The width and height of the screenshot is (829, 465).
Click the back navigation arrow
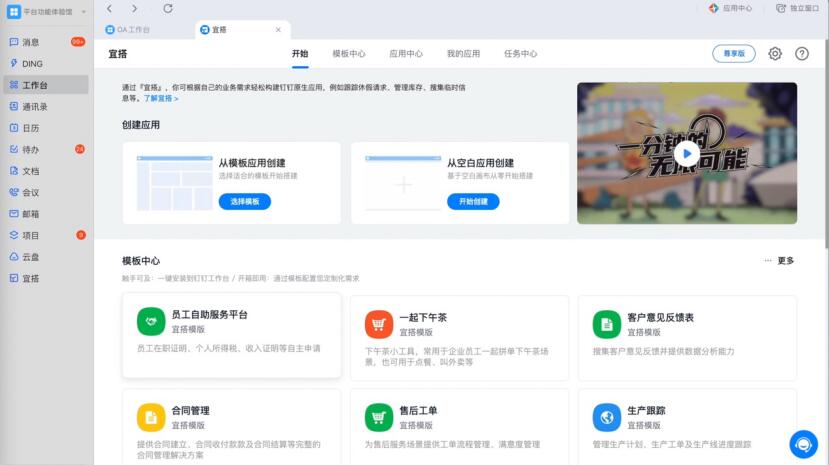[x=109, y=8]
